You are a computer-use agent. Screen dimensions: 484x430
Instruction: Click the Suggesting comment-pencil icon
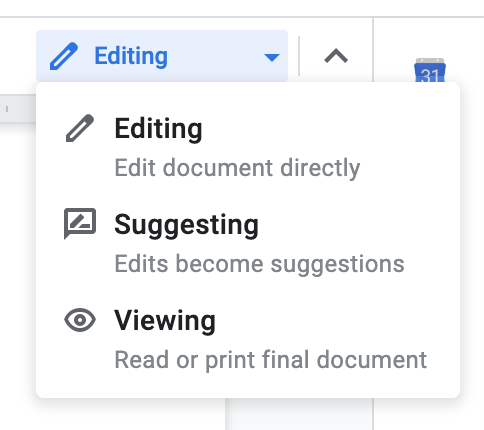point(80,224)
